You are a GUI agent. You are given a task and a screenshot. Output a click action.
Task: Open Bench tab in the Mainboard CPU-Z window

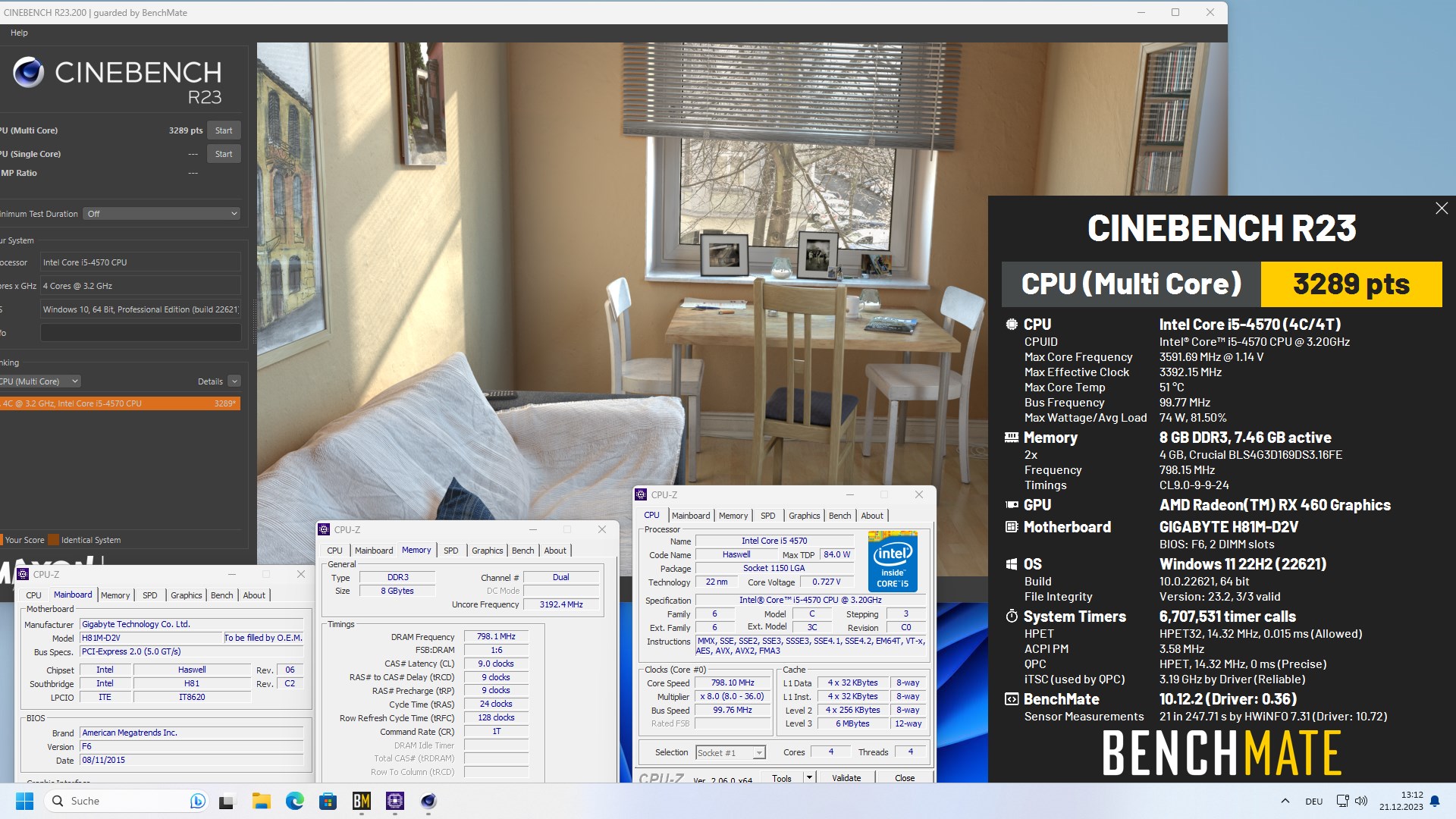(221, 595)
